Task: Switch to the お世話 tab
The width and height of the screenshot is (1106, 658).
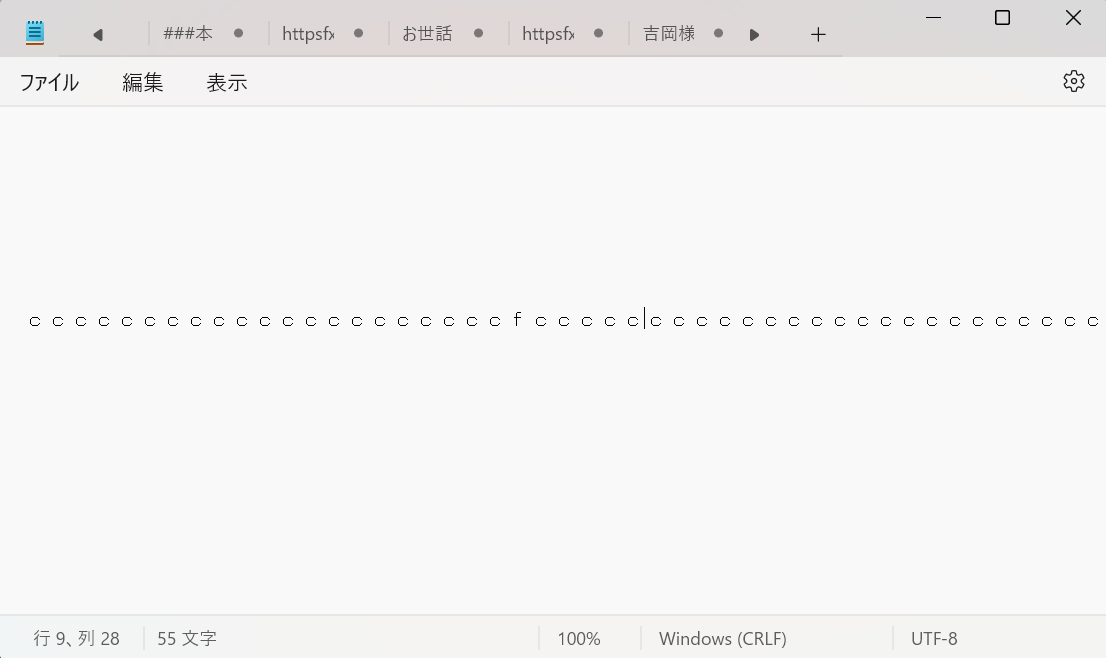Action: pos(428,34)
